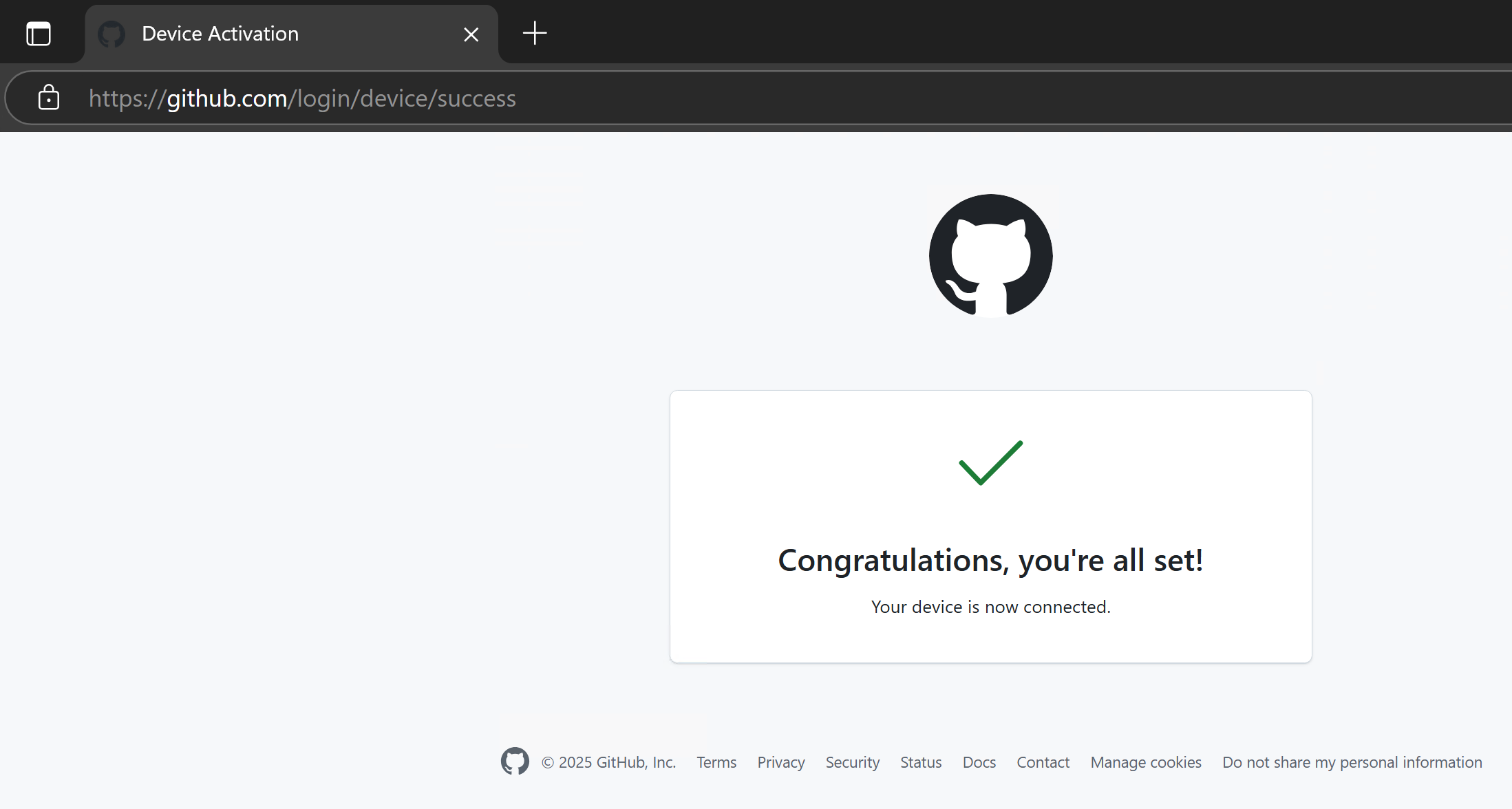Image resolution: width=1512 pixels, height=809 pixels.
Task: Click the Congratulations heading text
Action: (x=990, y=560)
